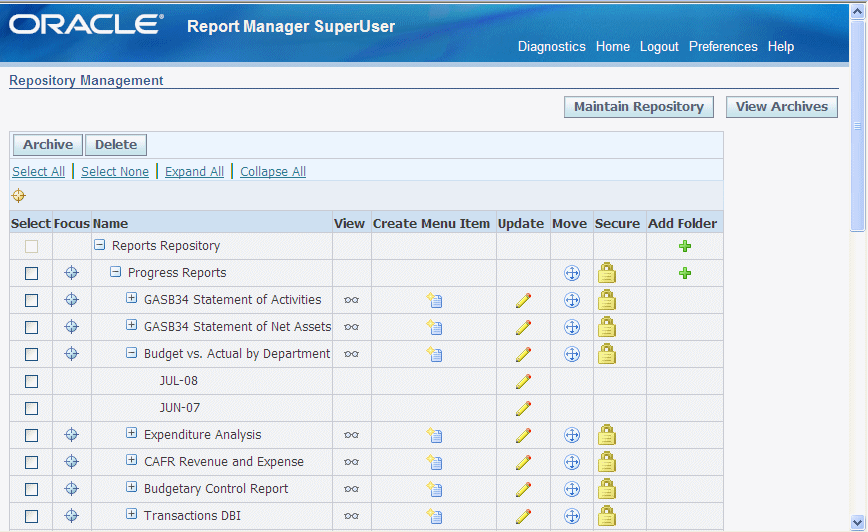This screenshot has height=532, width=868.
Task: Click the Expand All link
Action: [x=194, y=172]
